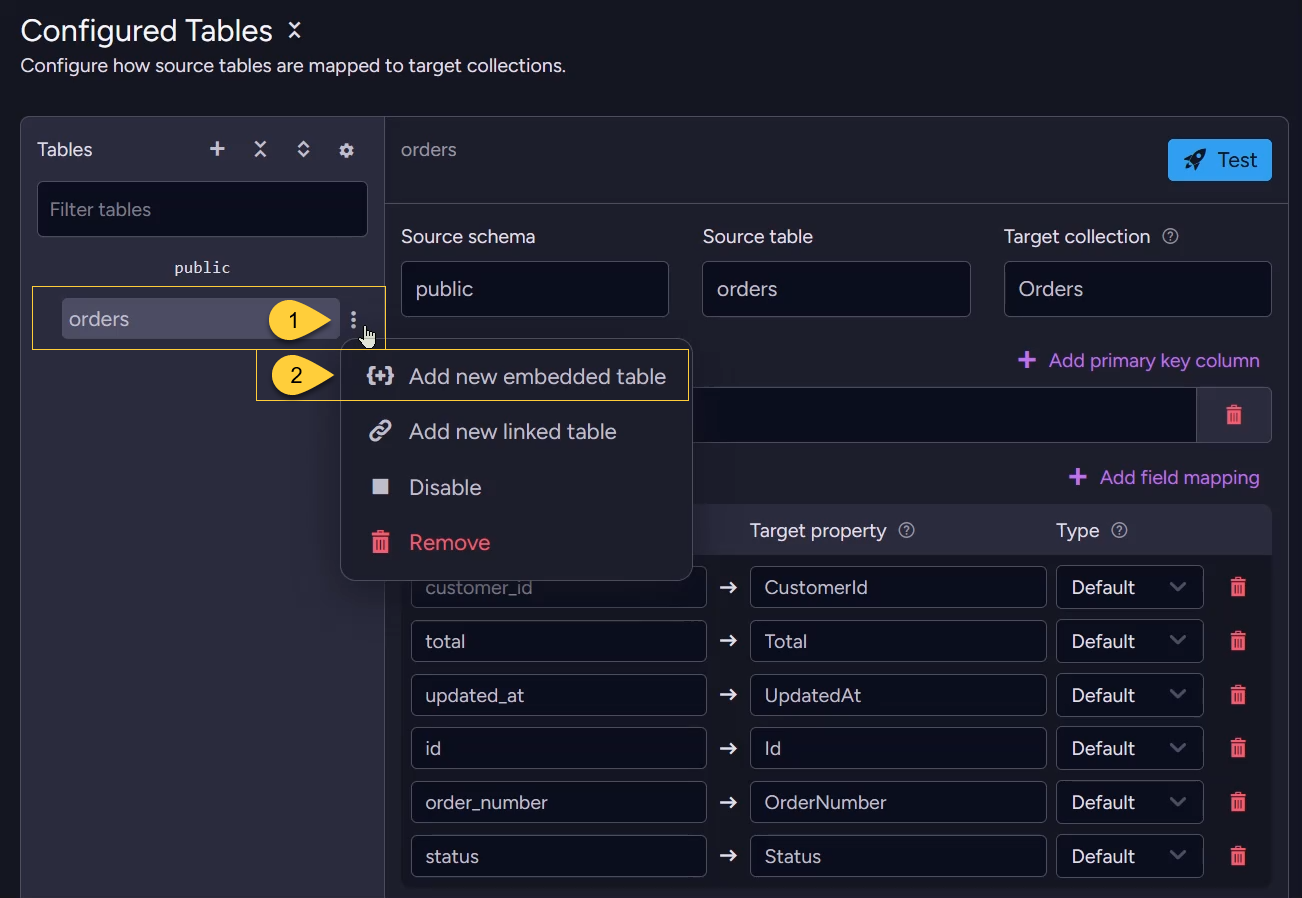The height and width of the screenshot is (898, 1302).
Task: Click target property Total field
Action: coord(898,641)
